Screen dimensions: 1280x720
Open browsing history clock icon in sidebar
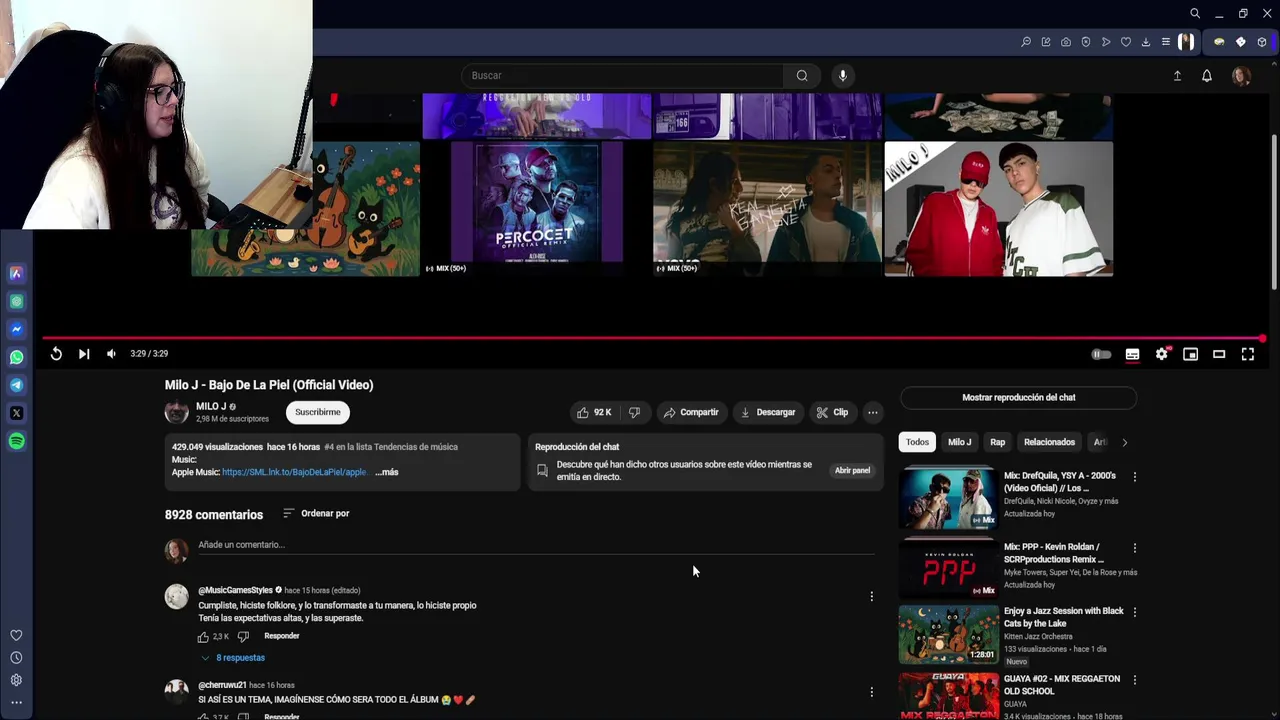tap(16, 658)
